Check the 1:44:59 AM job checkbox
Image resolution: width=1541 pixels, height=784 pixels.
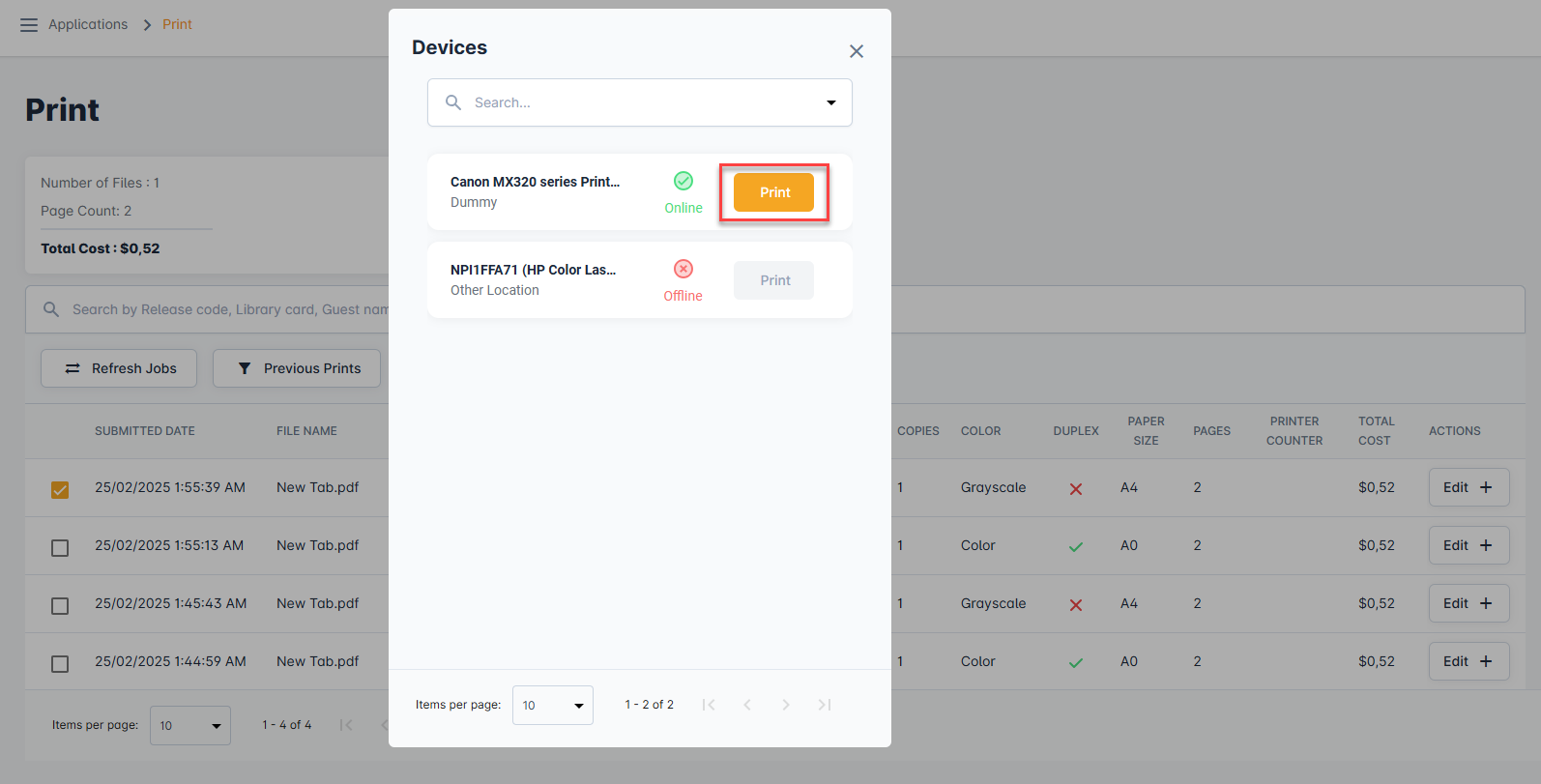[60, 664]
